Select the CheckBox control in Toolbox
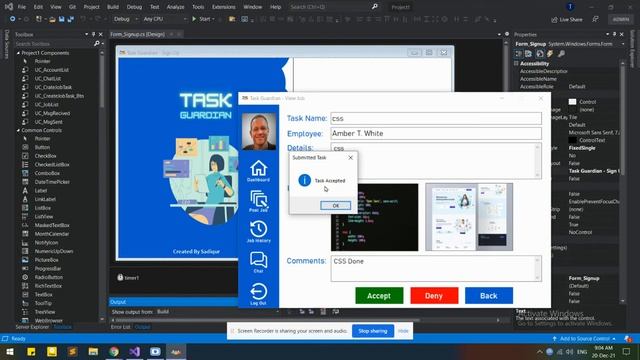The image size is (640, 360). 45,156
